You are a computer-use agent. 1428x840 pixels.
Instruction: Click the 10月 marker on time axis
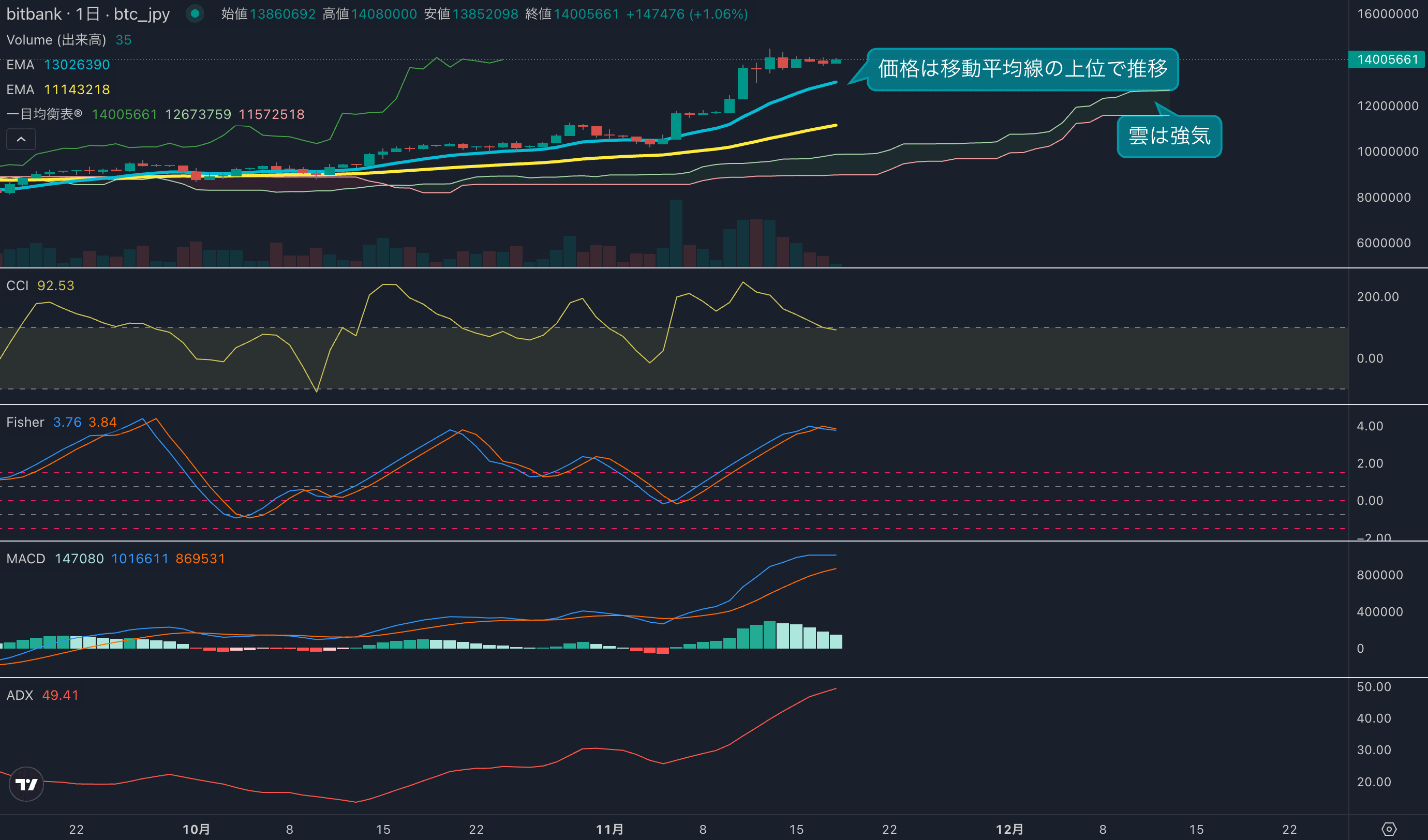pyautogui.click(x=196, y=829)
